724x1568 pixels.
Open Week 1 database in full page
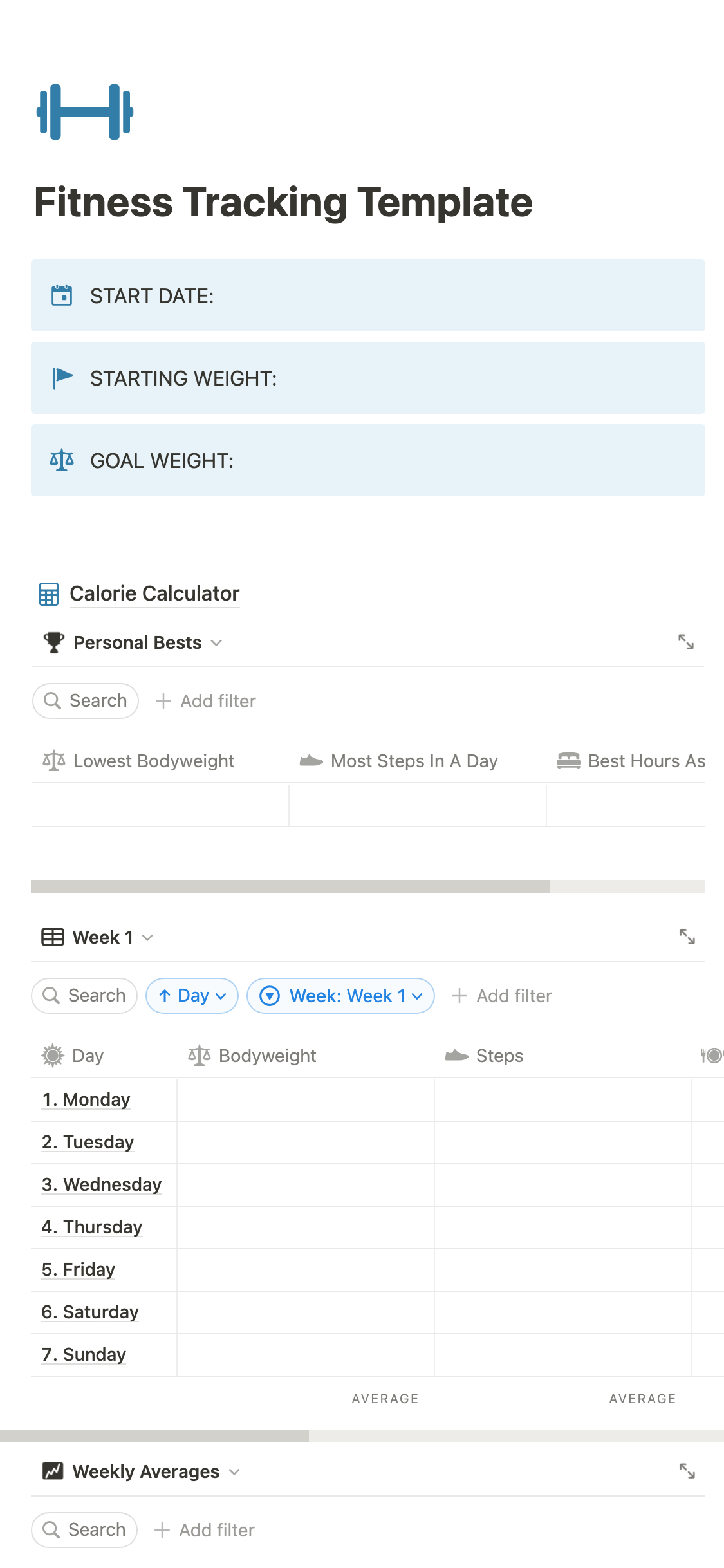pyautogui.click(x=687, y=937)
